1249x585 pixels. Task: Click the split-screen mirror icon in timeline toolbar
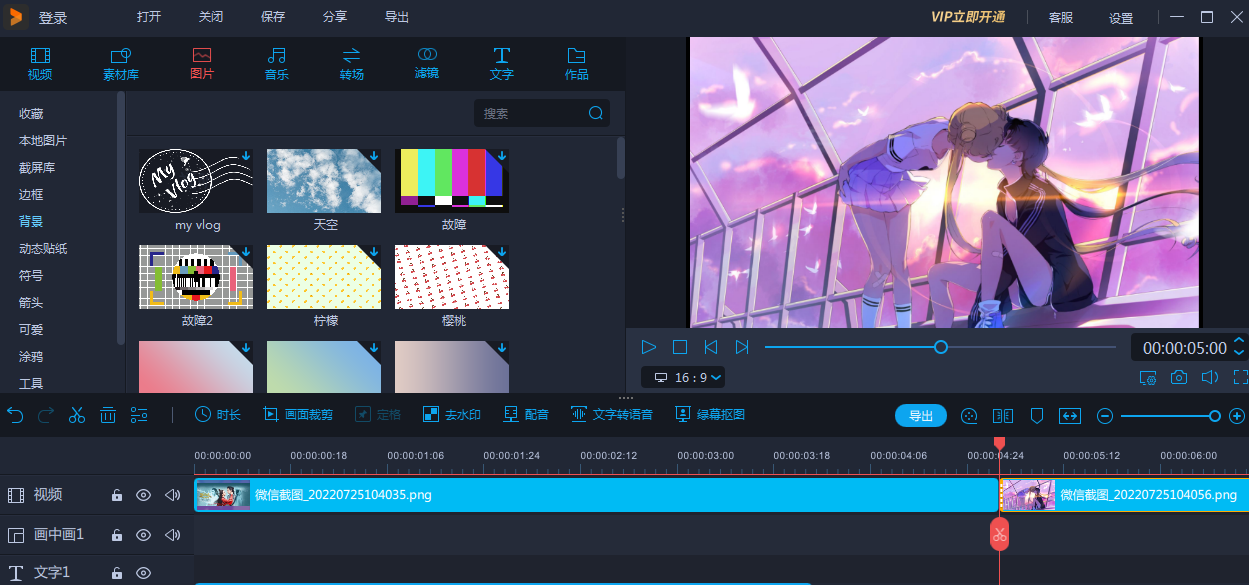point(1003,416)
